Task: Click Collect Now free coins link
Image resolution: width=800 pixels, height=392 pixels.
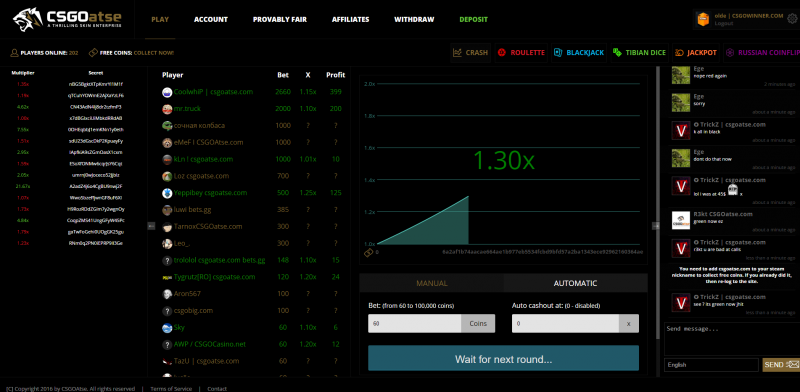Action: tap(154, 53)
